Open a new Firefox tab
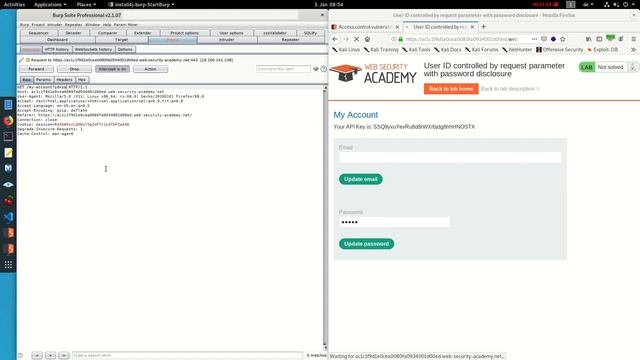640x360 pixels. 484,27
